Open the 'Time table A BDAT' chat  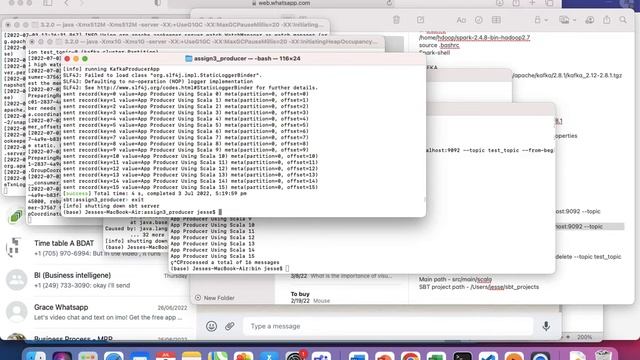97,248
